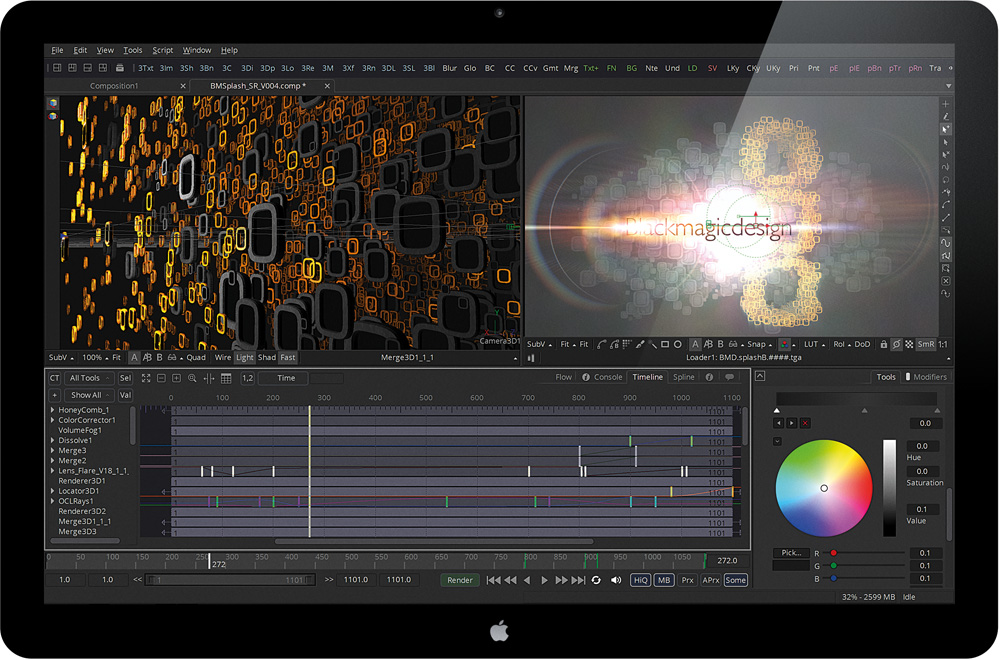
Task: Click the Hue value input field
Action: pyautogui.click(x=922, y=446)
